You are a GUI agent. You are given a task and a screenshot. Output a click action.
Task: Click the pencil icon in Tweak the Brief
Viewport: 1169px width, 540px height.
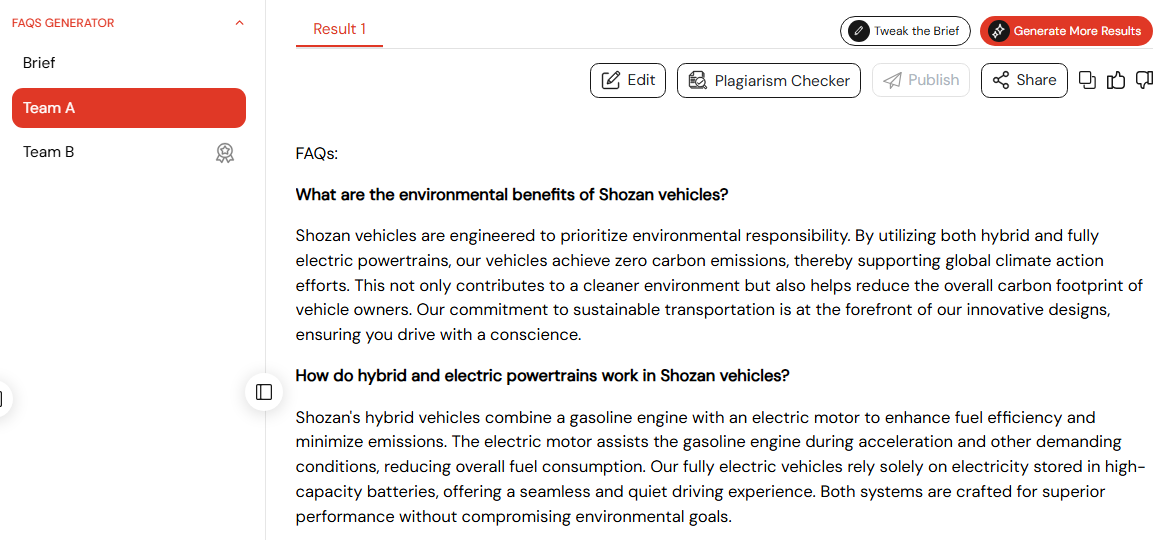[859, 31]
